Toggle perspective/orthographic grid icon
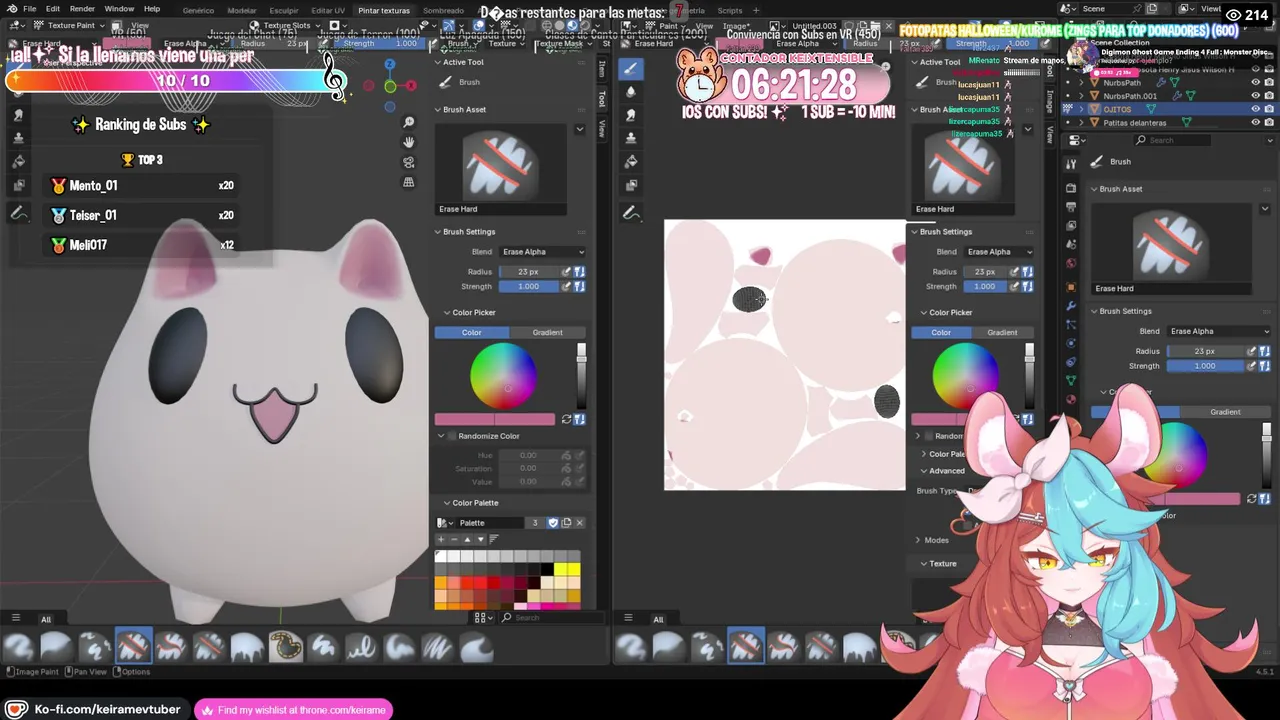Viewport: 1280px width, 720px height. 409,182
